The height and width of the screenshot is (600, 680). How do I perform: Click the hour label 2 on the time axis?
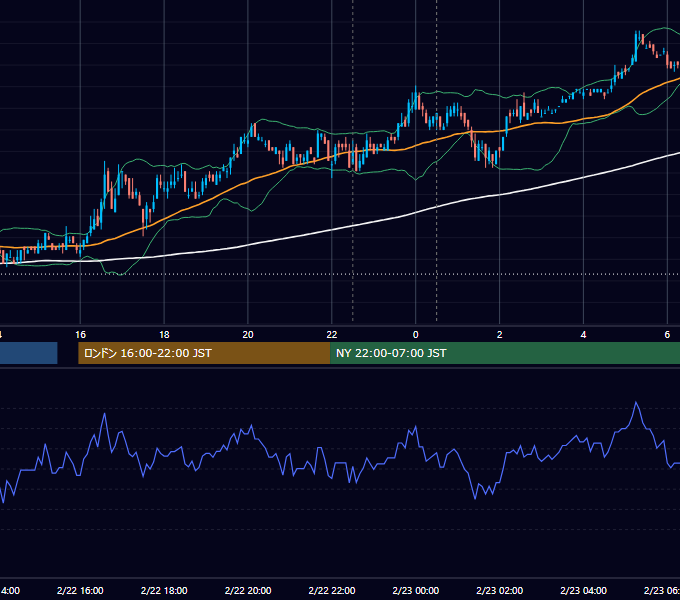tap(500, 335)
